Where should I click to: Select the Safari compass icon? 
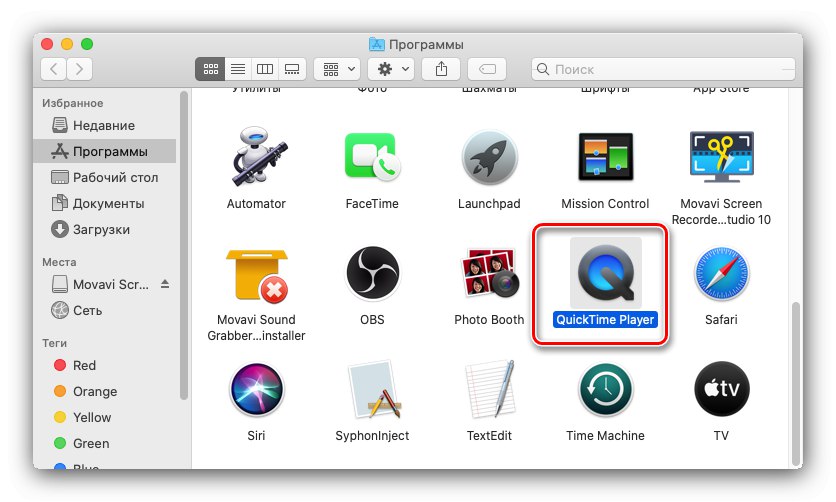coord(721,273)
